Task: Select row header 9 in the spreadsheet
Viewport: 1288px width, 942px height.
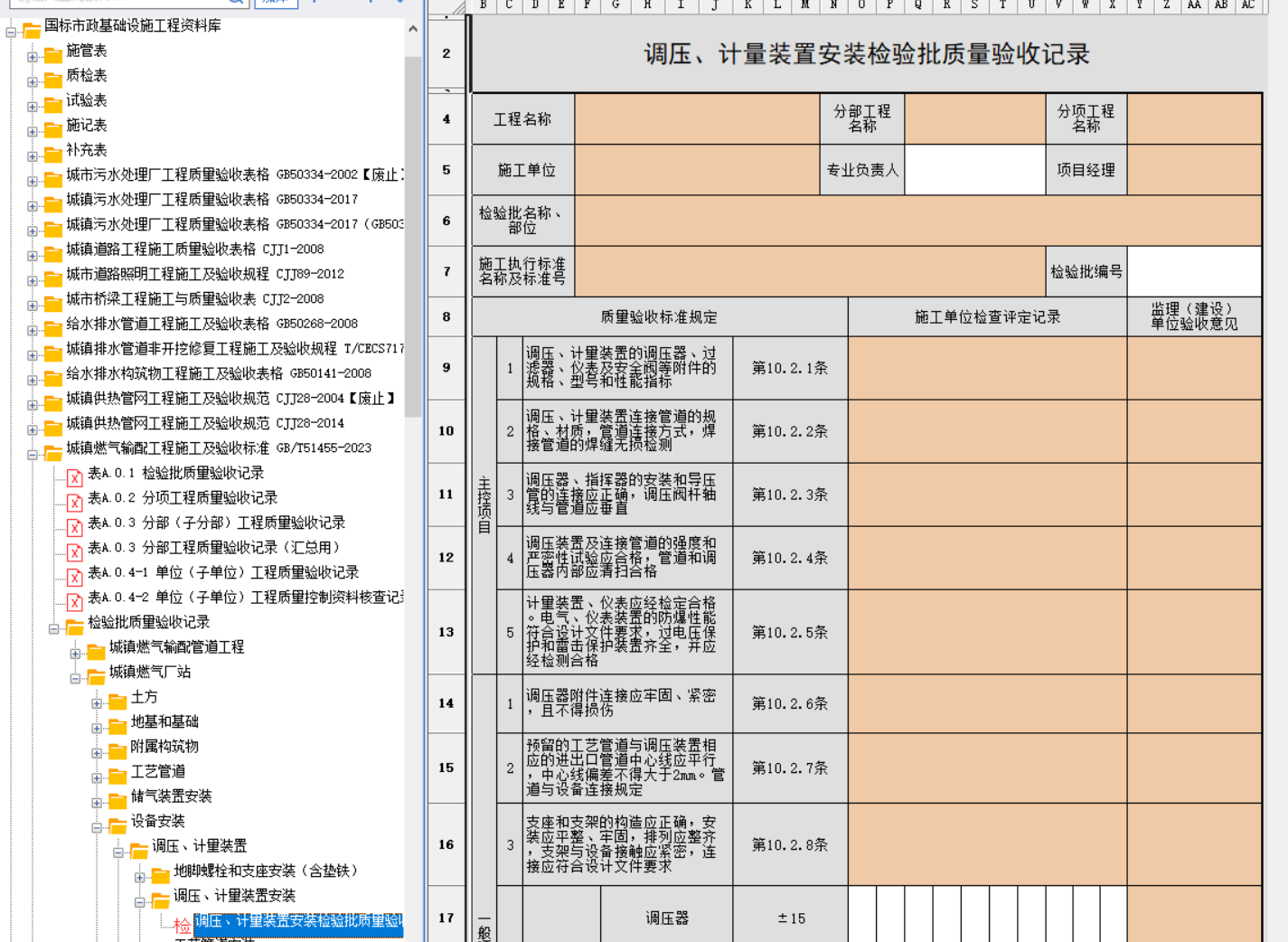Action: tap(447, 368)
